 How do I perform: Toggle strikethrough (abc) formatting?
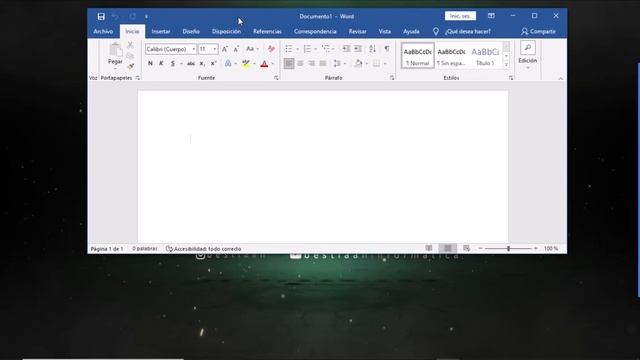[x=191, y=63]
